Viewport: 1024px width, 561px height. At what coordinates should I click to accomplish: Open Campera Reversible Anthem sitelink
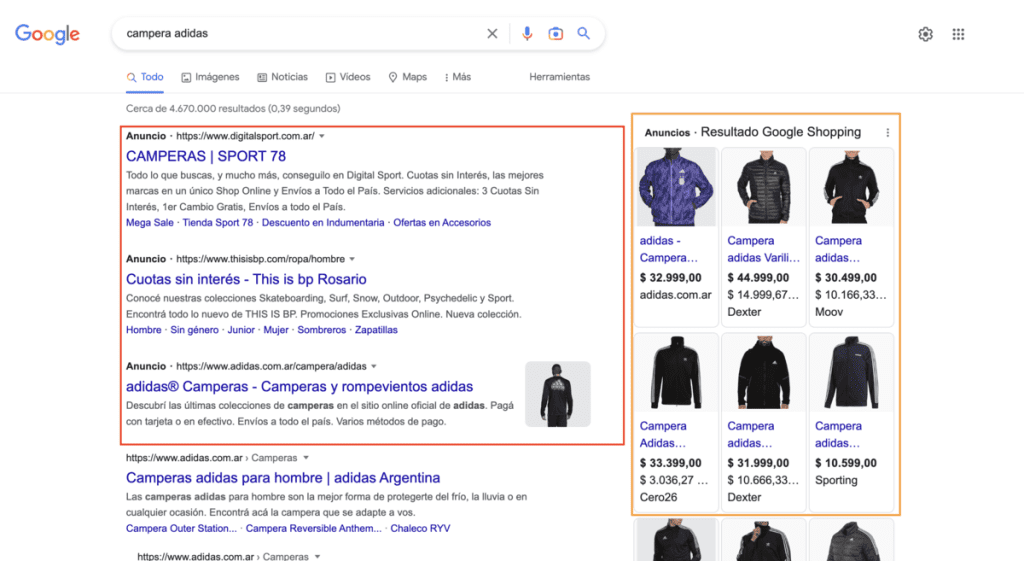[313, 528]
